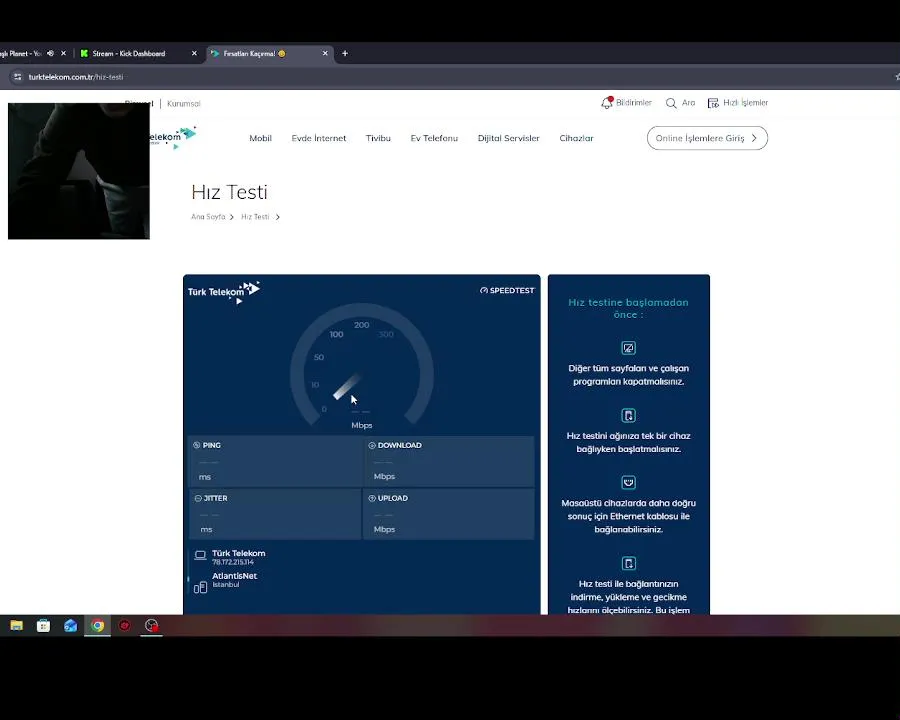Screen dimensions: 900x720
Task: Click the speedometer gauge needle
Action: (x=346, y=386)
